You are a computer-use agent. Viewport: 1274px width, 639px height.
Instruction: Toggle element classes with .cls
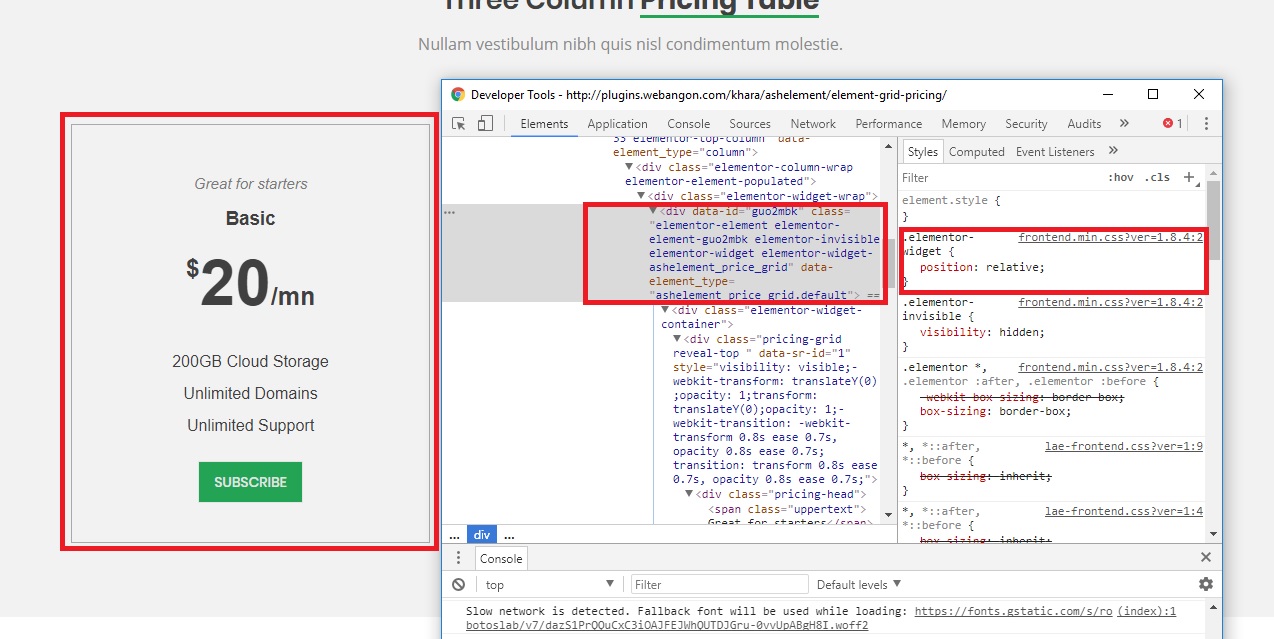click(x=1156, y=177)
